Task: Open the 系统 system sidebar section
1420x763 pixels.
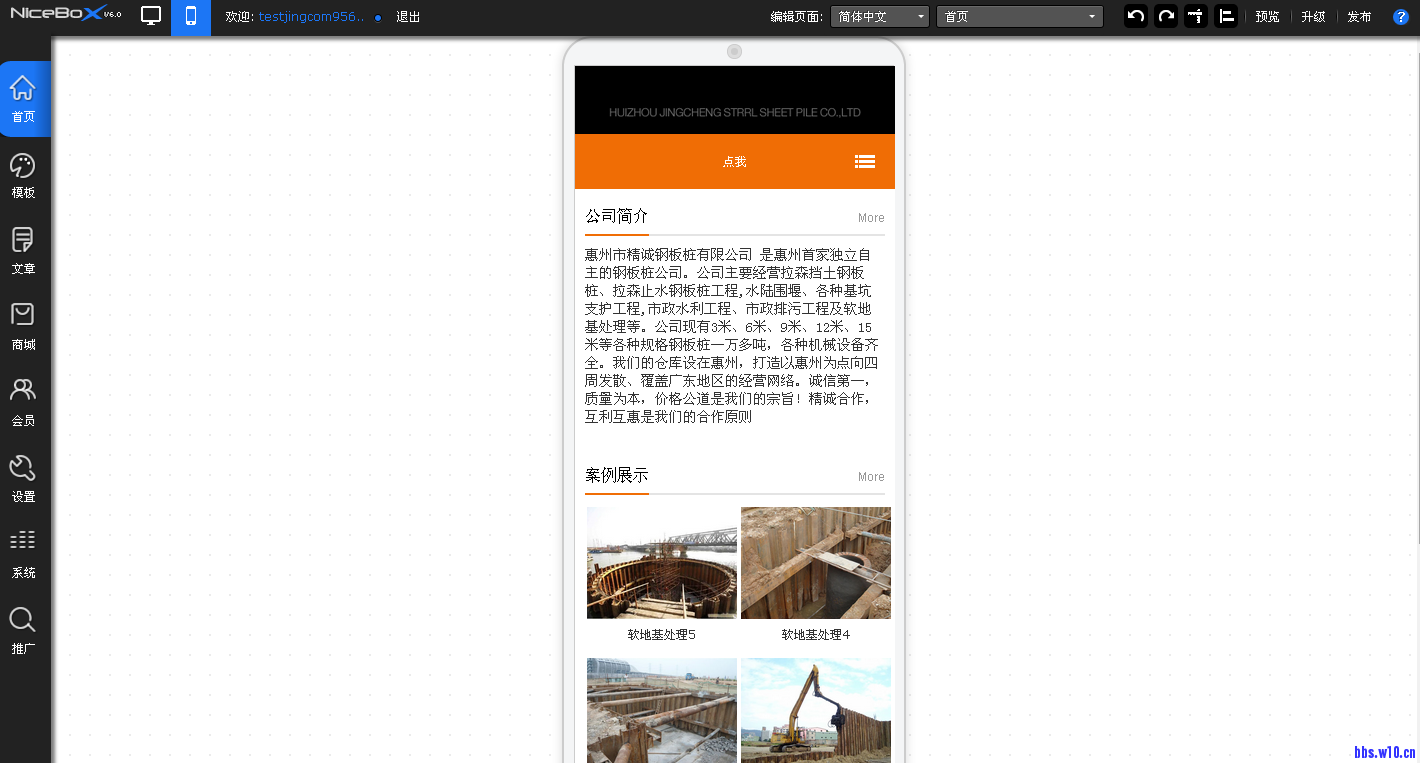Action: (23, 556)
